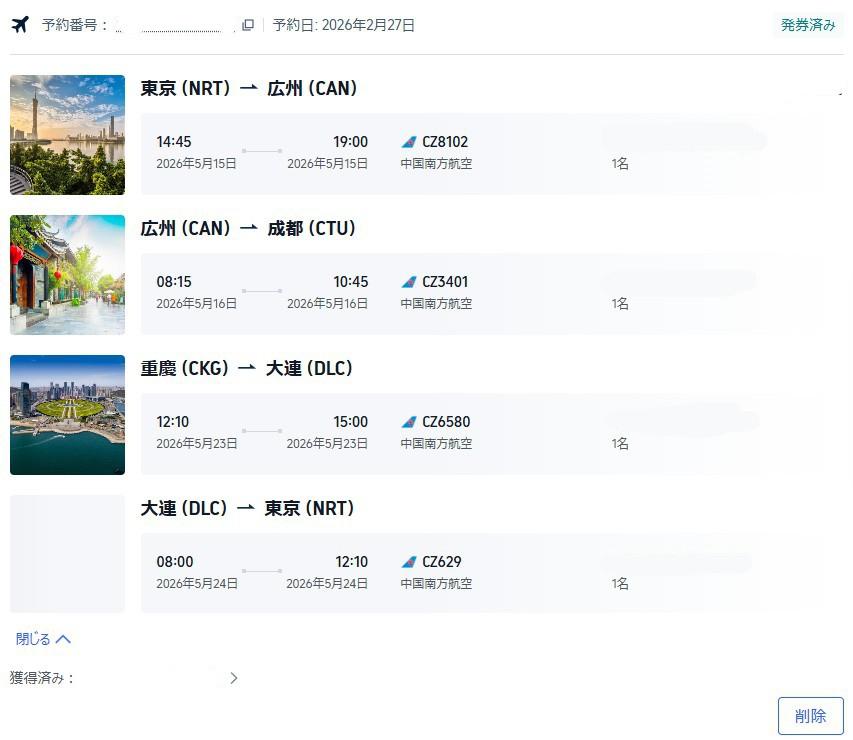Open the Chengdu street thumbnail
The height and width of the screenshot is (740, 853).
click(x=67, y=275)
